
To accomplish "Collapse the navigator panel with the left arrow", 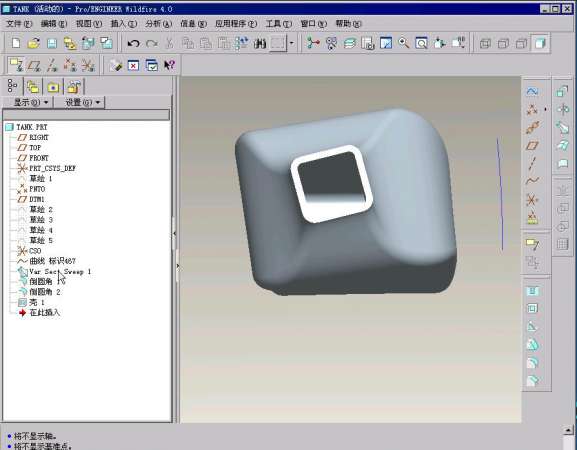I will coord(174,233).
